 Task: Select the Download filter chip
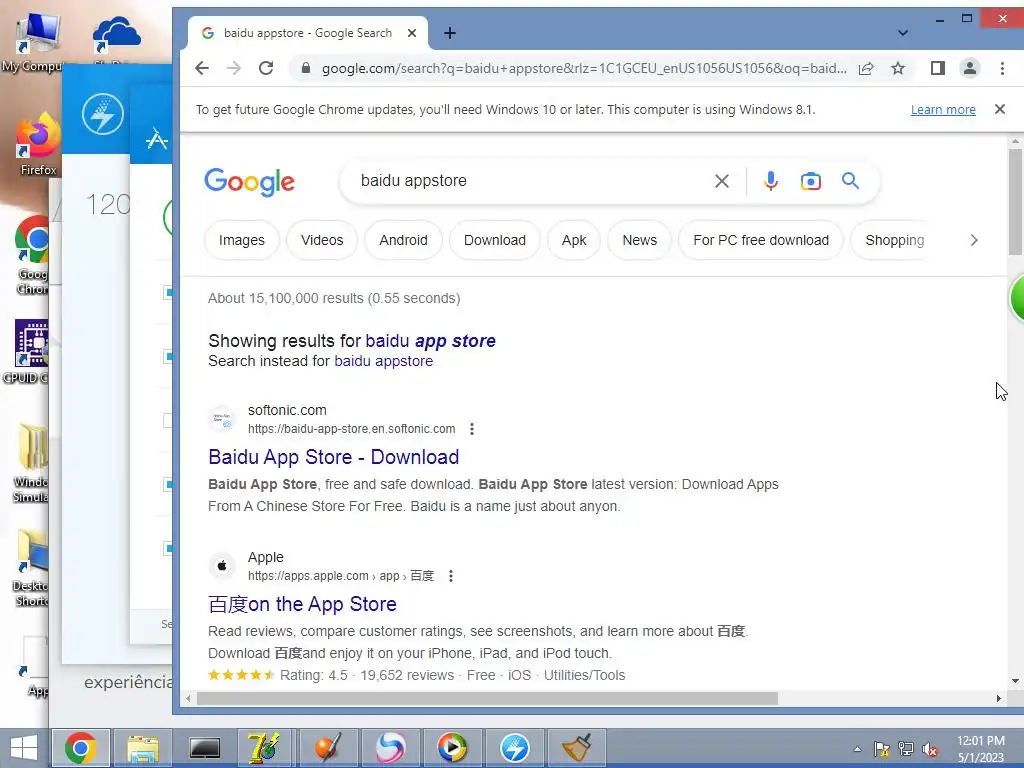tap(495, 240)
